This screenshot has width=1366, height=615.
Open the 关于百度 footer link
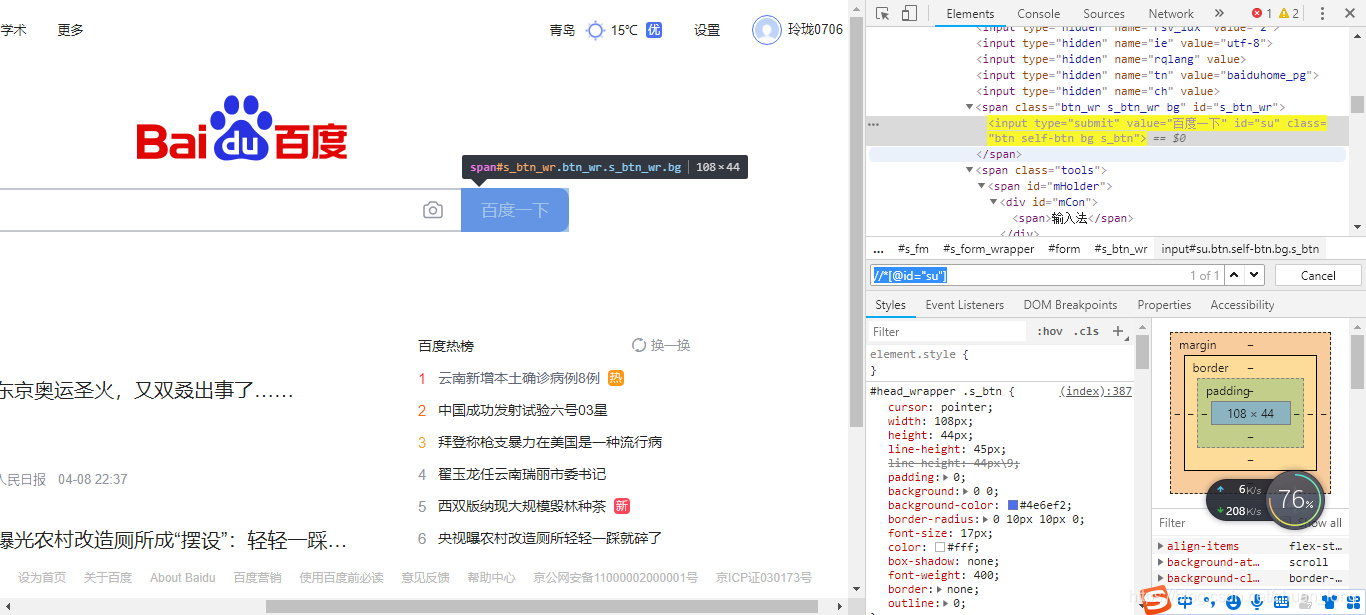point(108,577)
